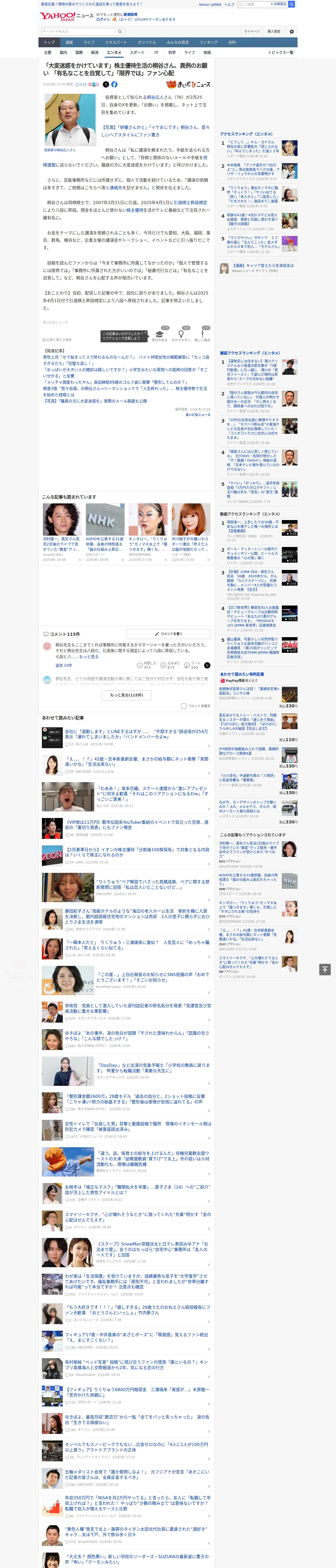React with 学びがある graduation cap icon
Screen dimensions: 336x1568
(160, 334)
